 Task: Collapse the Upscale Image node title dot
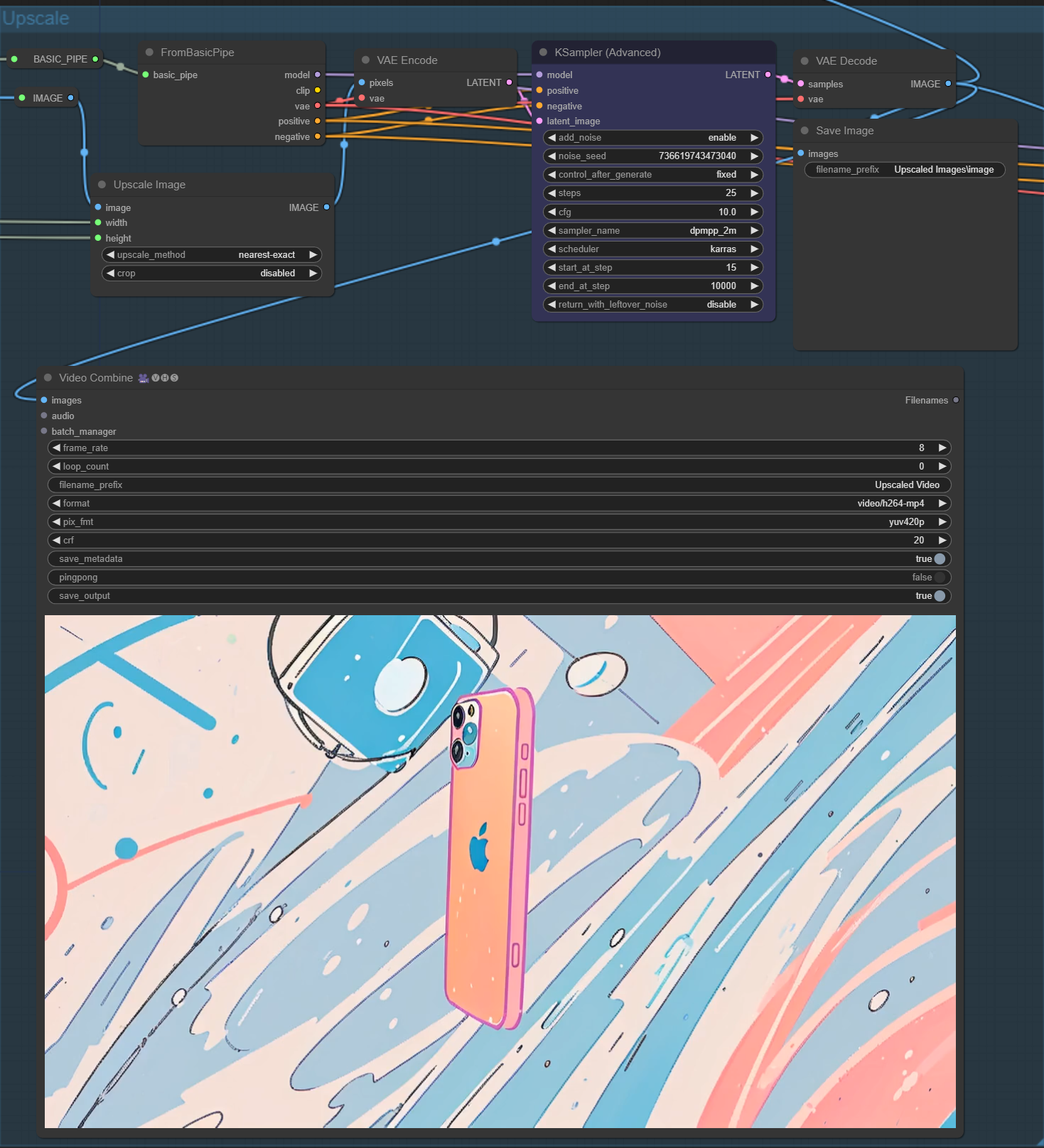[102, 184]
